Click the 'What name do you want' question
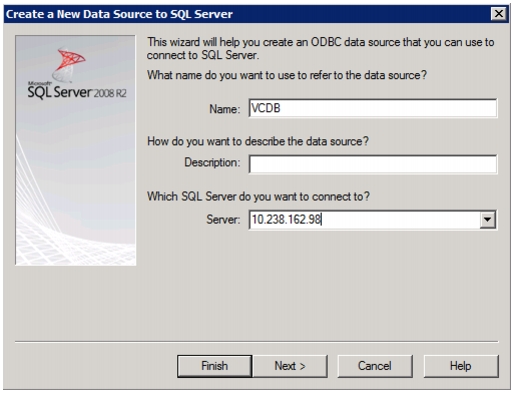The height and width of the screenshot is (410, 513). [x=287, y=75]
